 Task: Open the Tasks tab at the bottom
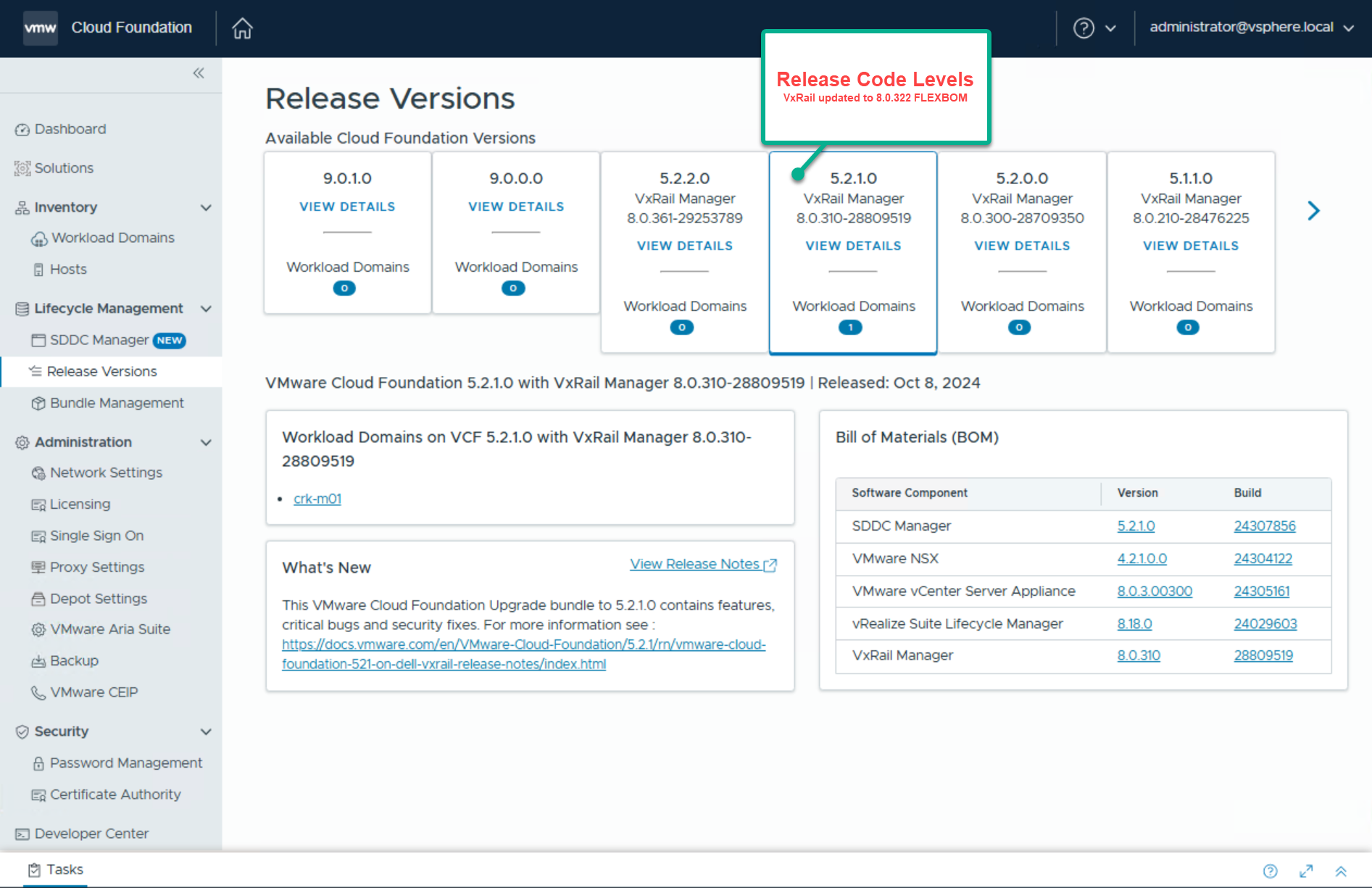pyautogui.click(x=56, y=870)
